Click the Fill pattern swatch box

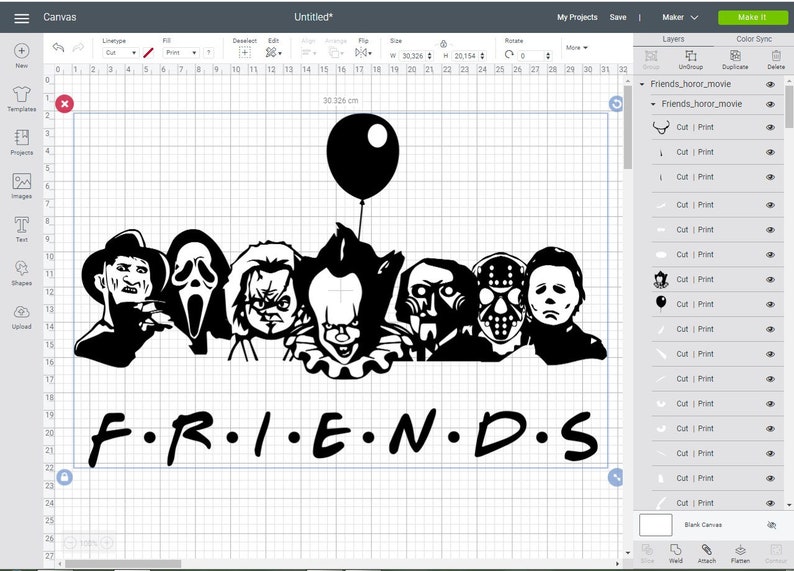point(208,53)
